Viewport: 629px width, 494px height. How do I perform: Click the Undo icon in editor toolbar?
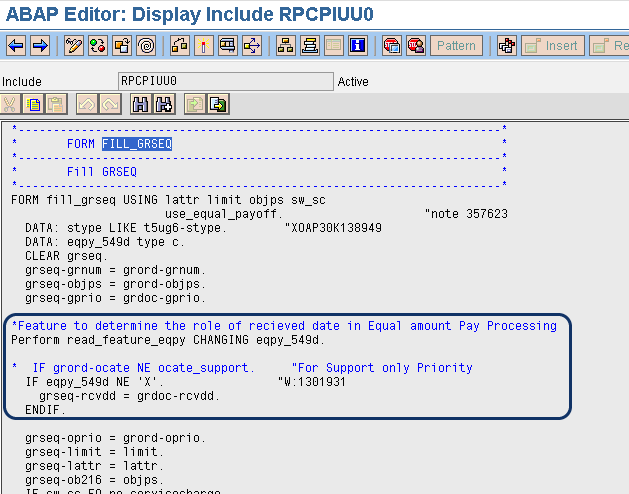point(85,104)
